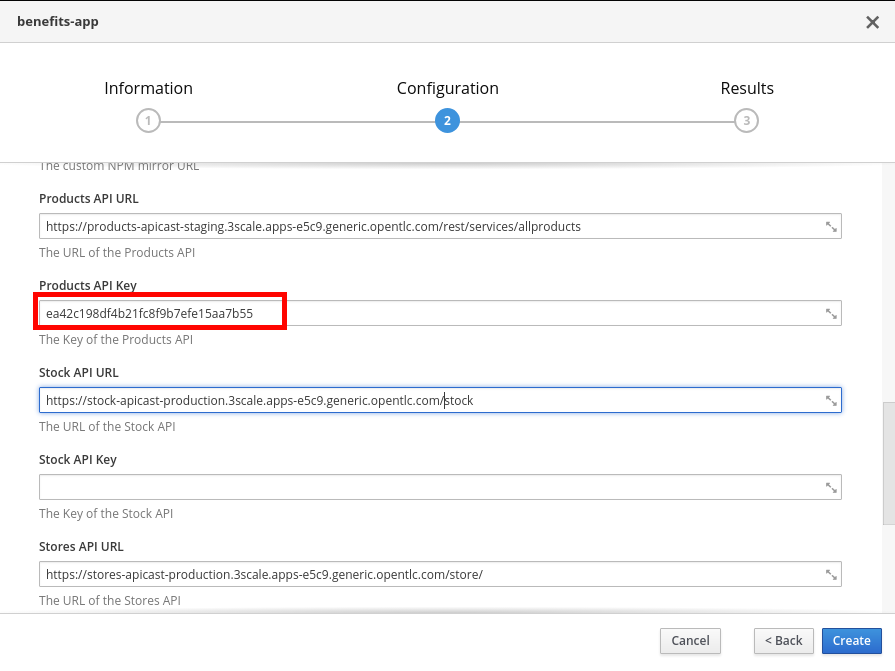Screen dimensions: 895x671
Task: Select the Information wizard step label
Action: click(148, 88)
